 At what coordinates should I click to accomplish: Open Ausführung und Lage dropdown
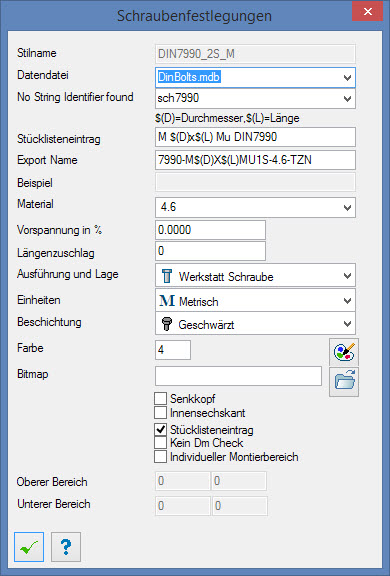point(347,276)
